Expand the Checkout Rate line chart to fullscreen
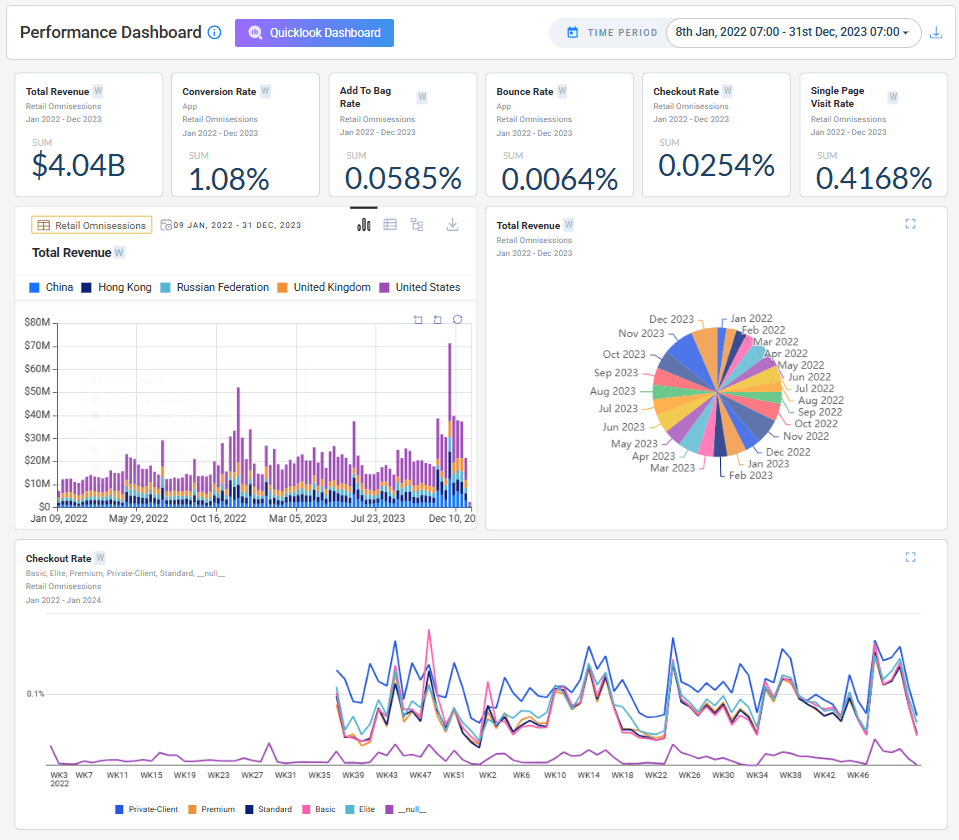Image resolution: width=959 pixels, height=840 pixels. [x=911, y=557]
